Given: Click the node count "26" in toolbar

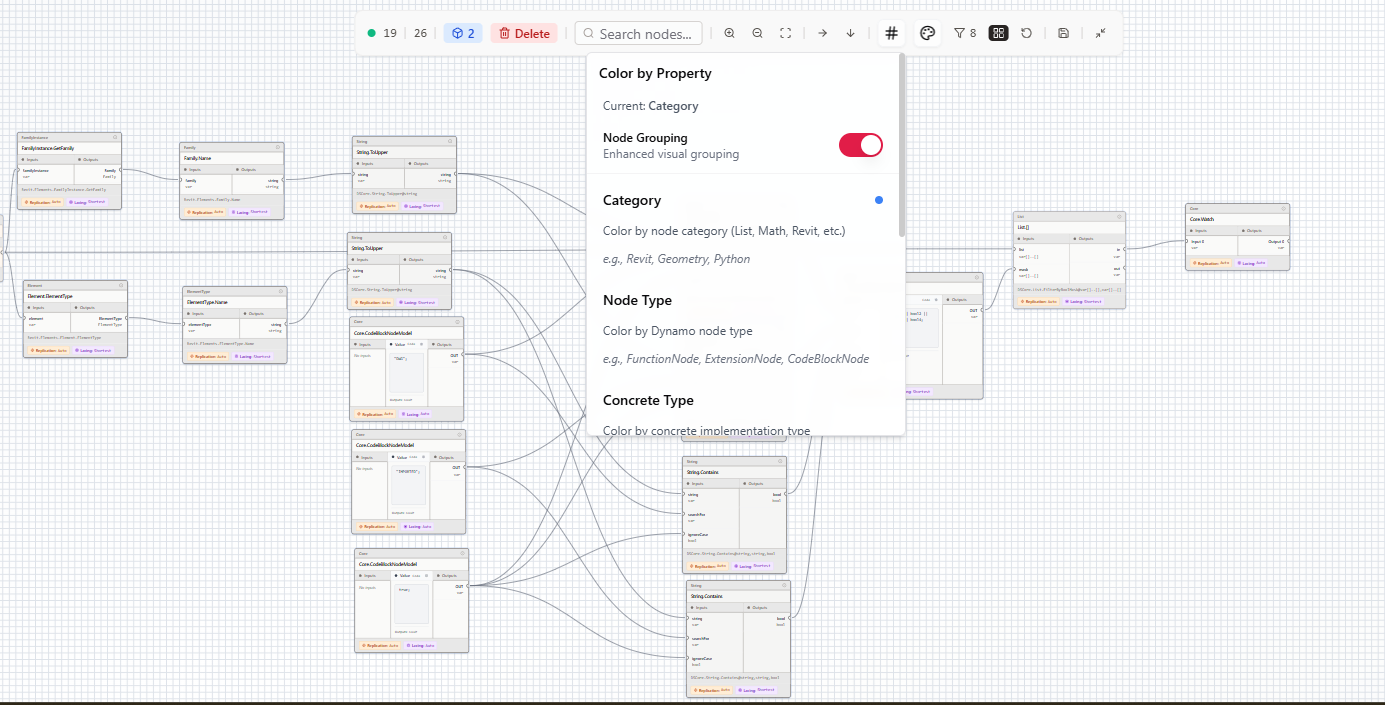Looking at the screenshot, I should point(420,33).
